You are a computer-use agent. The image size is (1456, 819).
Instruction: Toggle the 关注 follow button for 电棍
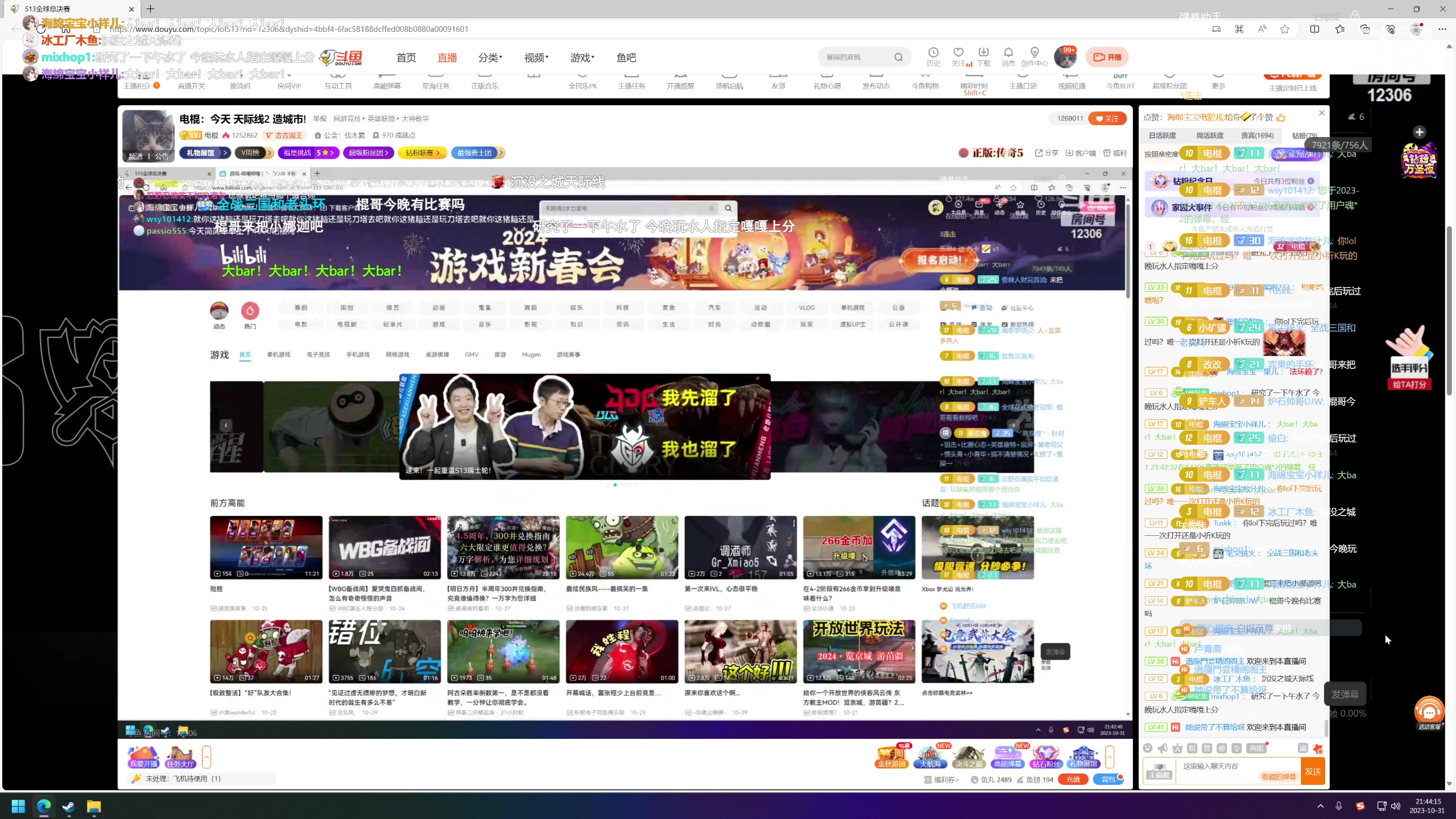[1107, 118]
